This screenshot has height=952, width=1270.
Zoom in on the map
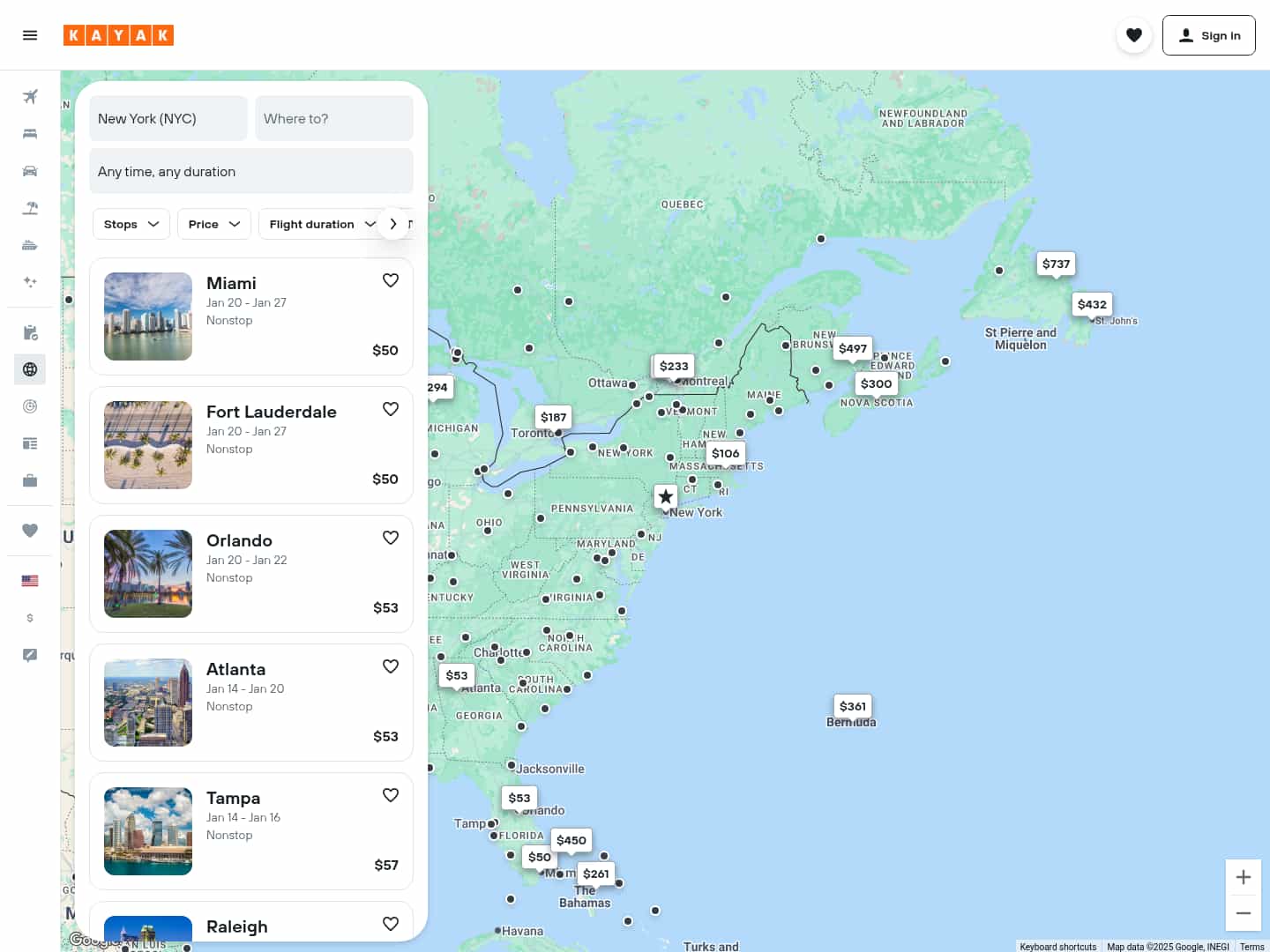pyautogui.click(x=1244, y=877)
